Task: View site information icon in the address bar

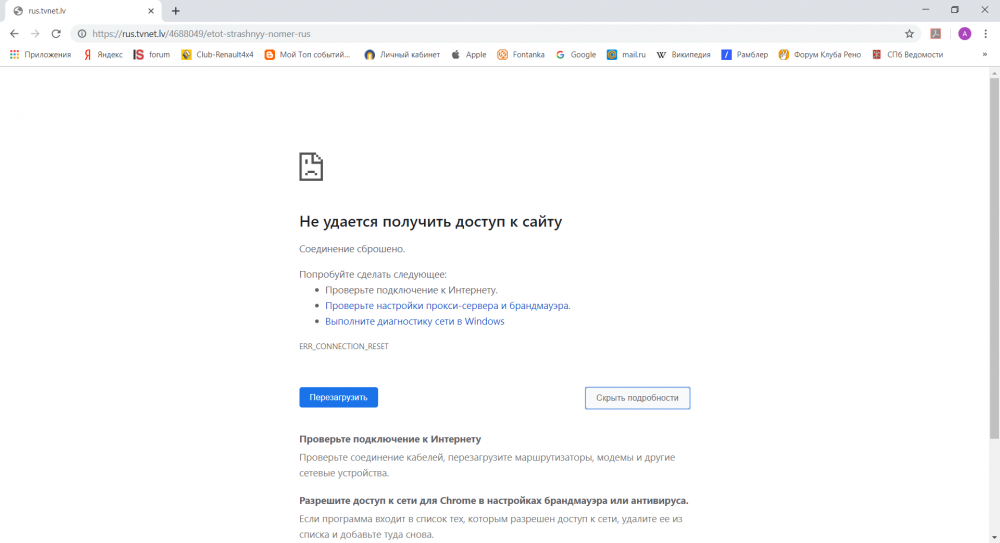Action: coord(82,34)
